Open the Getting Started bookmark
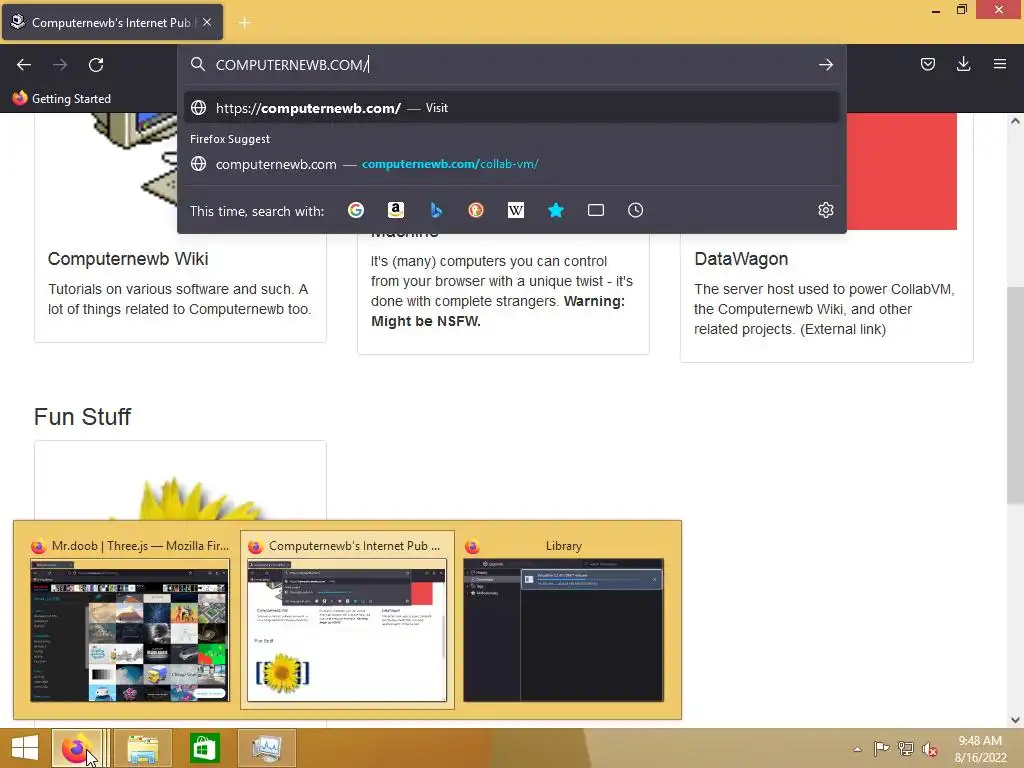 (x=62, y=99)
